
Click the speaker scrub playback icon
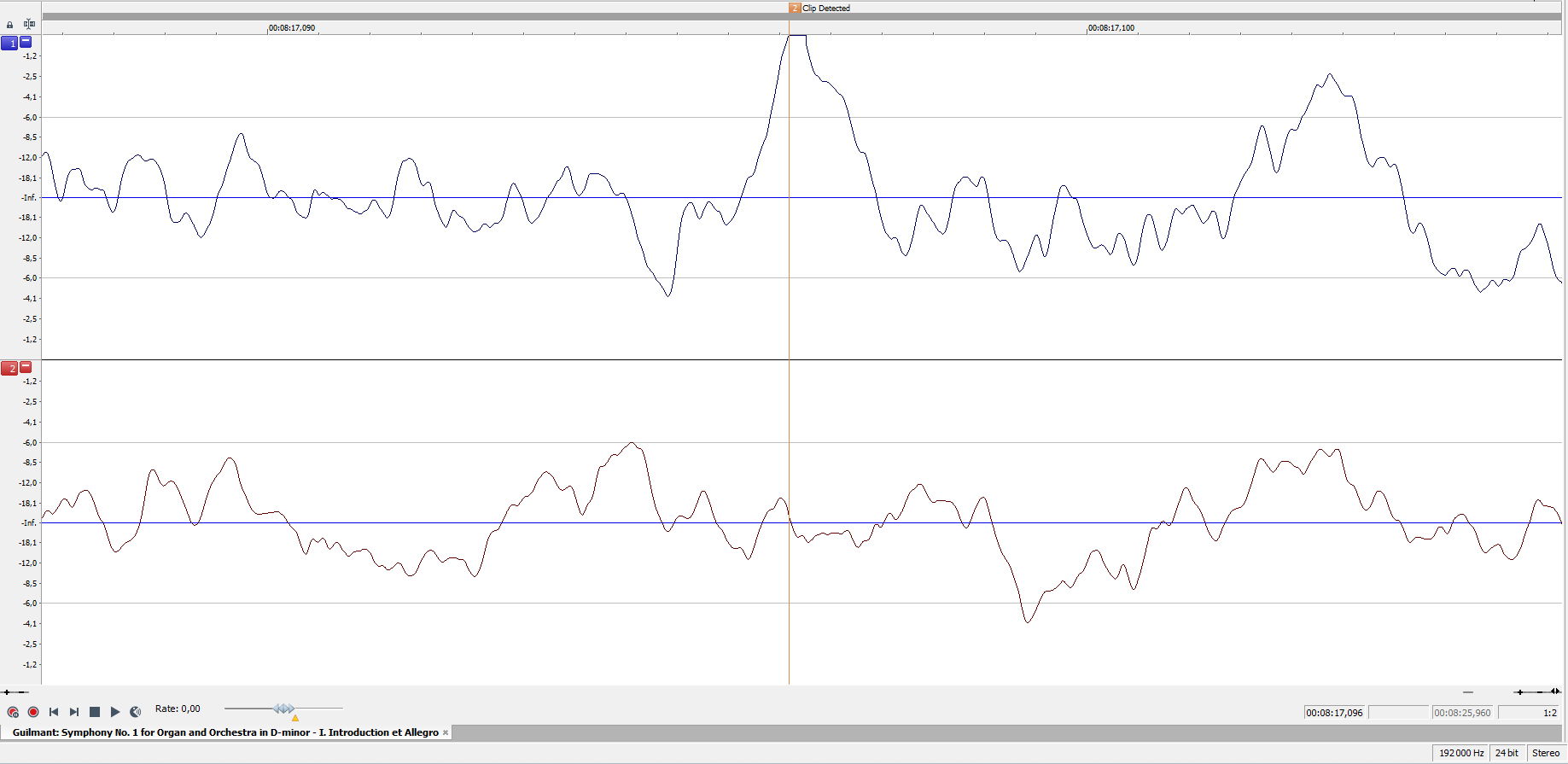(135, 712)
